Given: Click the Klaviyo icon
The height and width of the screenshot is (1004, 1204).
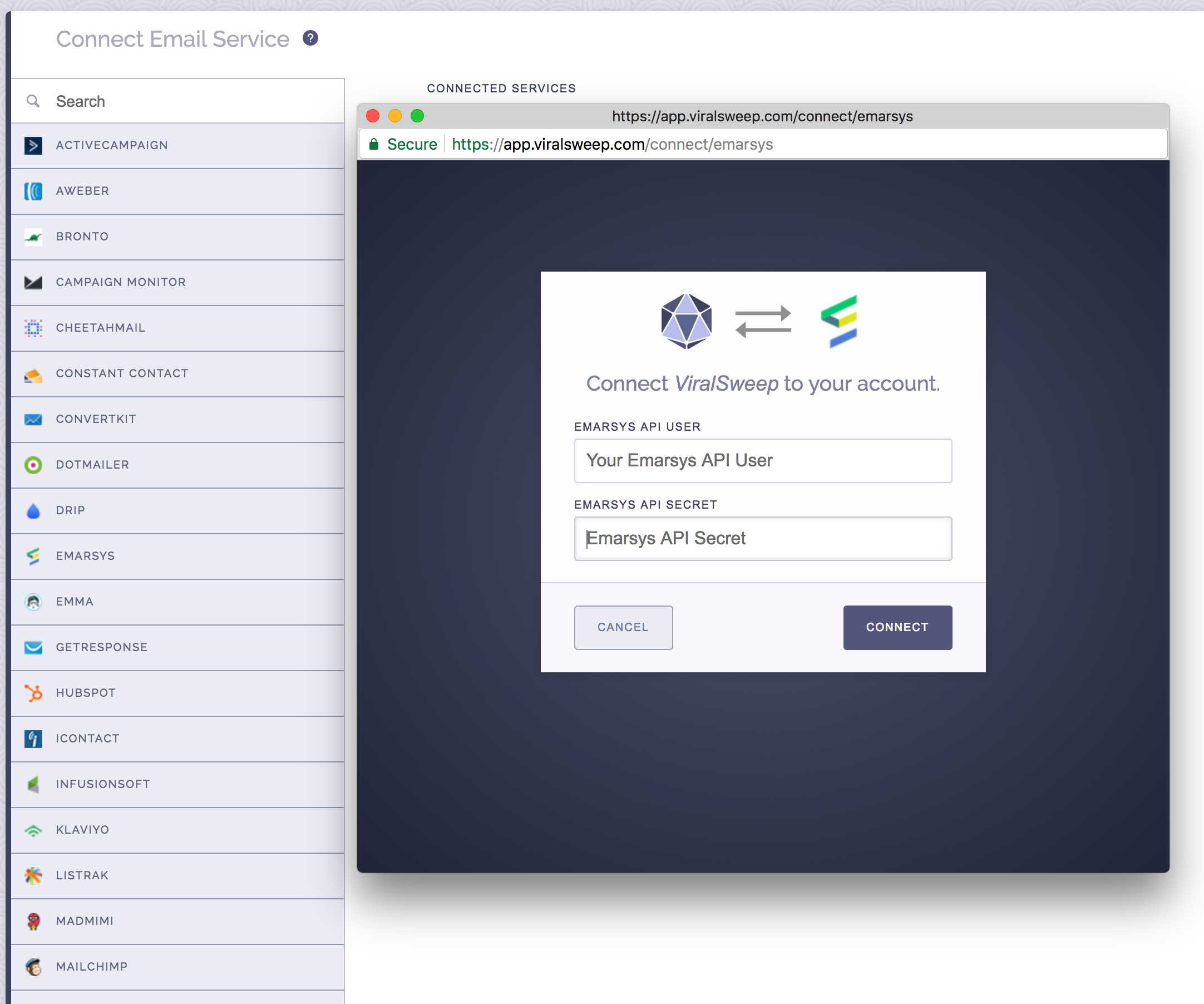Looking at the screenshot, I should pos(33,830).
